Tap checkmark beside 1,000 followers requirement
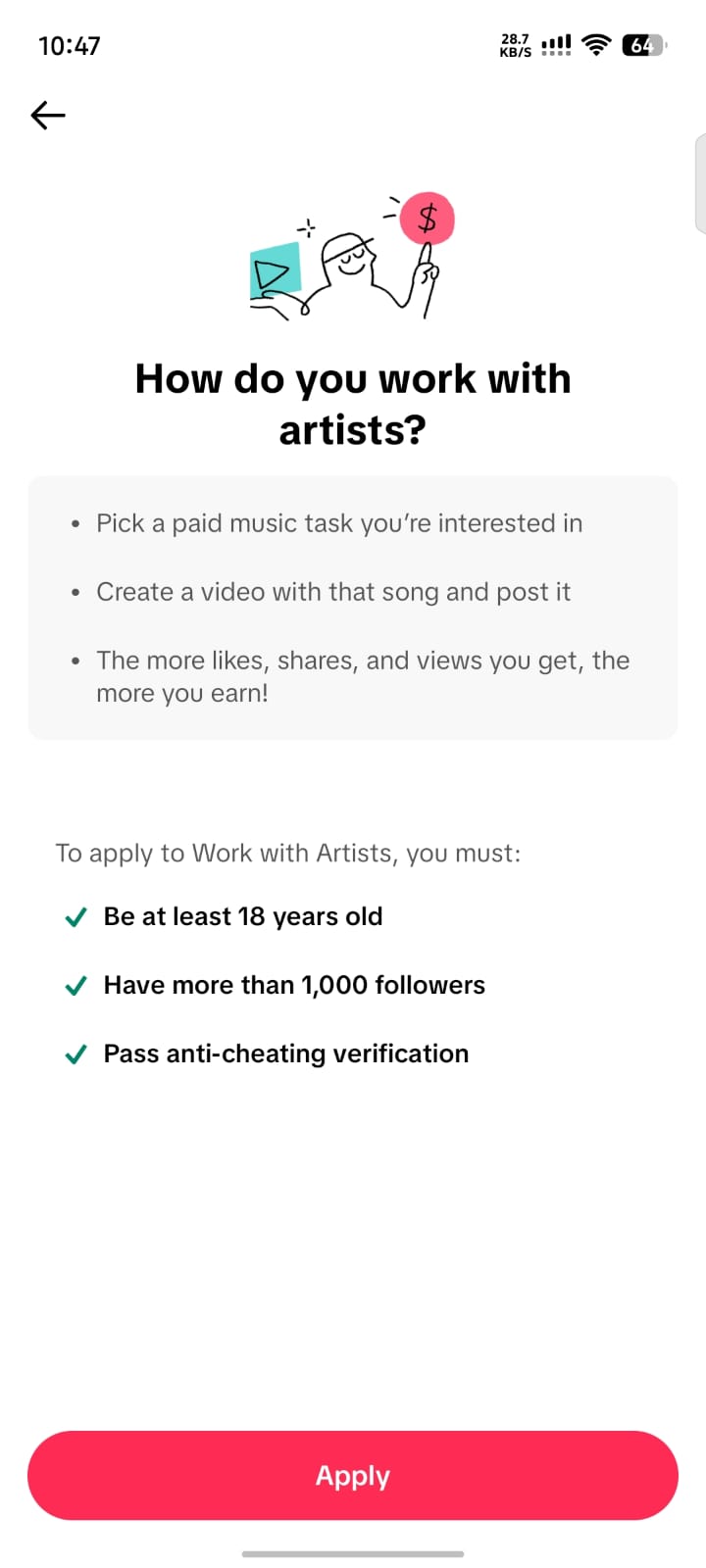706x1568 pixels. click(76, 986)
